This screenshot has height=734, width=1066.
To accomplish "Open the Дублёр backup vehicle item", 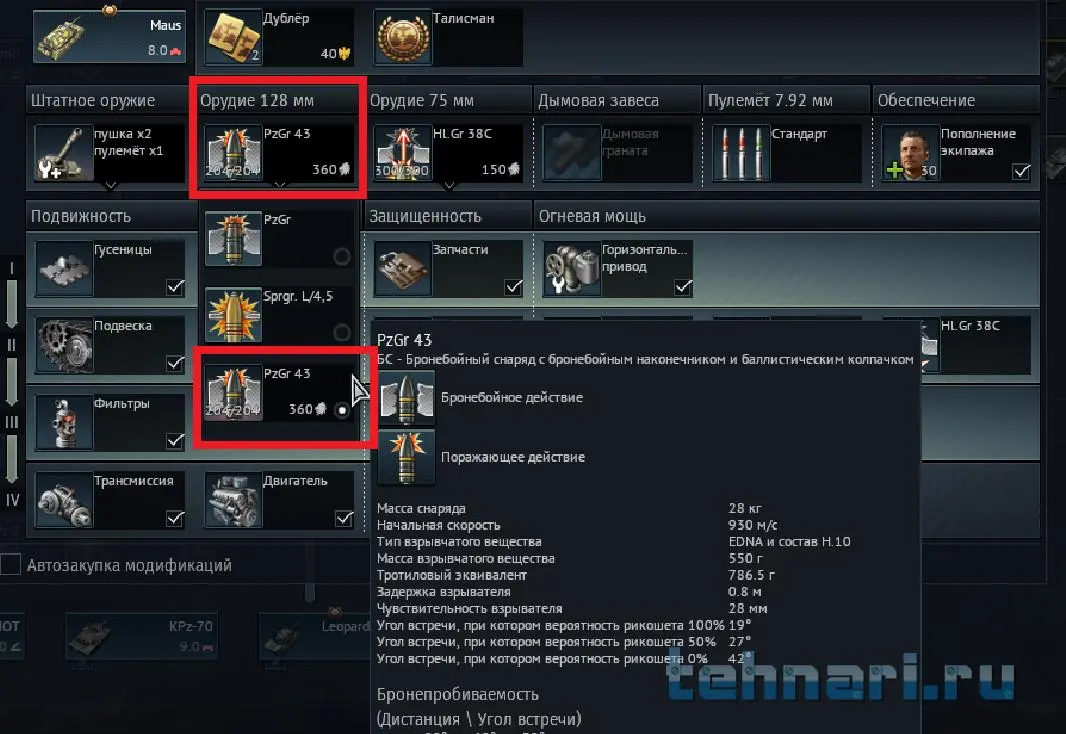I will (279, 37).
